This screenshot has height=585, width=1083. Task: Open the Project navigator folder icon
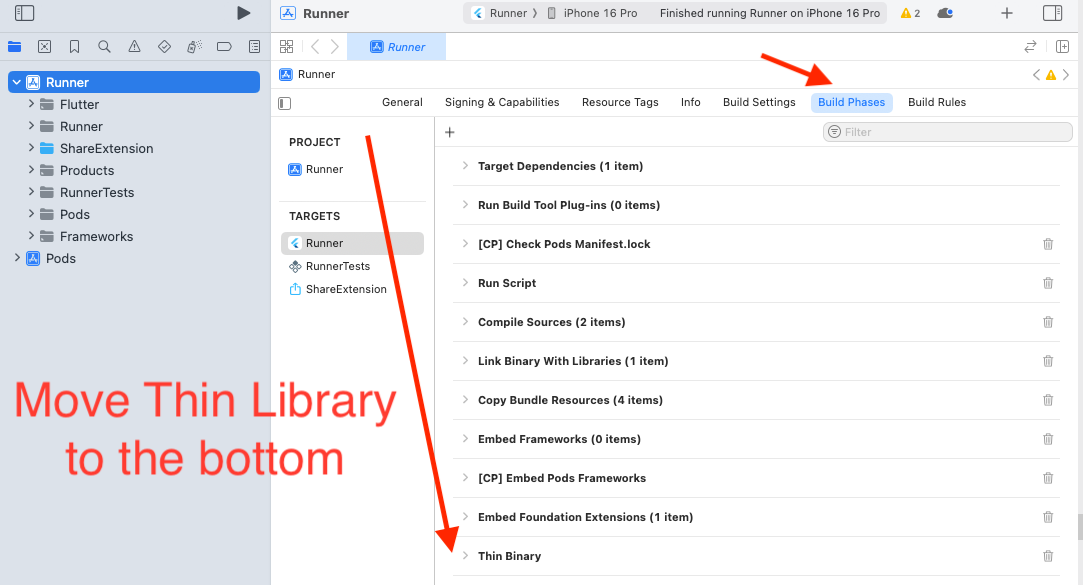[x=15, y=46]
